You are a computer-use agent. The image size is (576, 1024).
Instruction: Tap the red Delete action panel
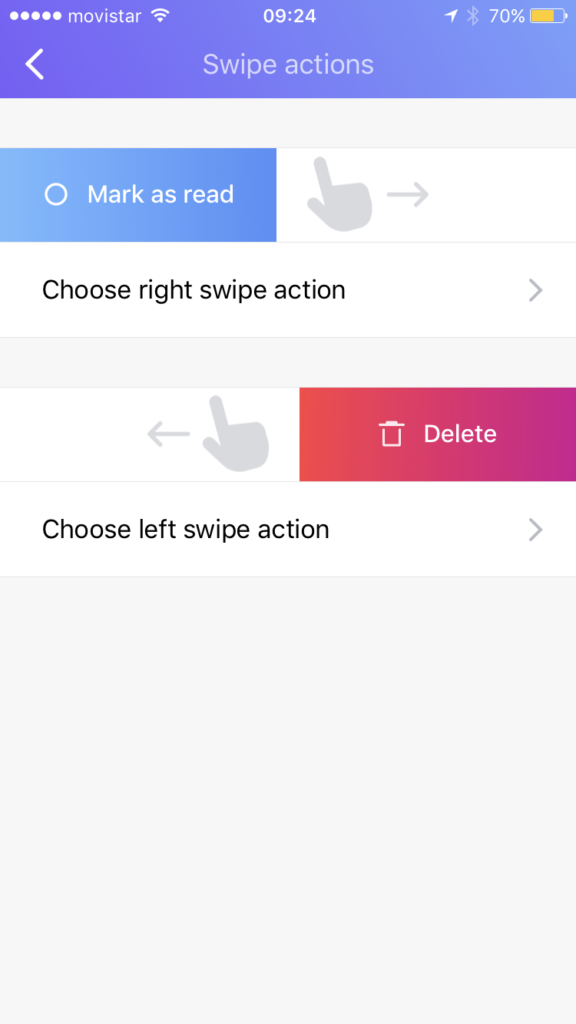pyautogui.click(x=438, y=434)
